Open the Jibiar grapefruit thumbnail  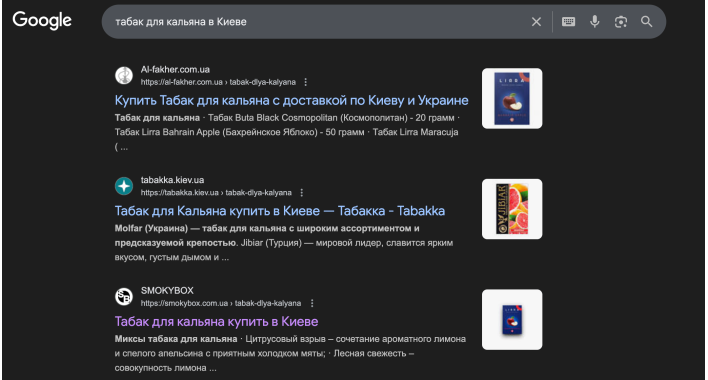click(x=512, y=209)
